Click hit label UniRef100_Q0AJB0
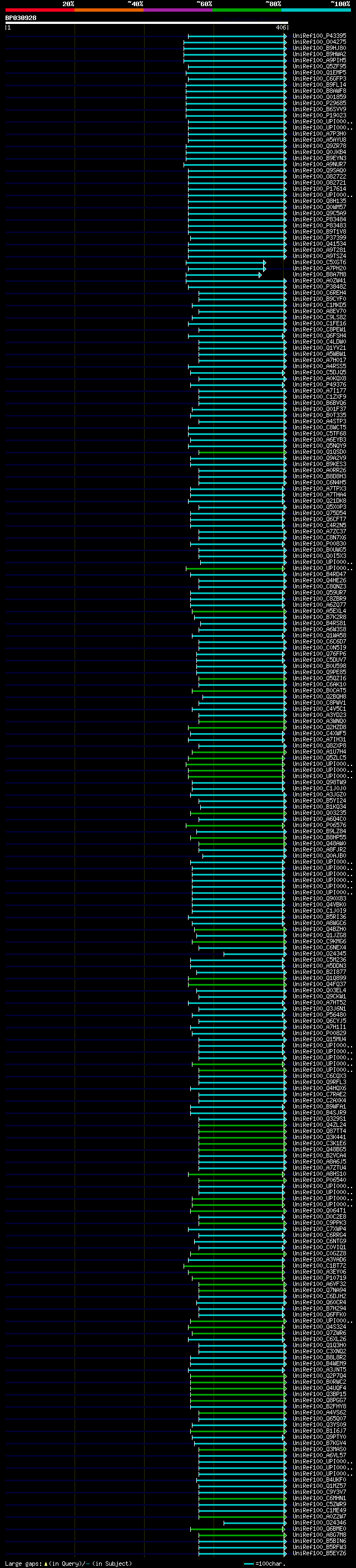Image resolution: width=356 pixels, height=1568 pixels. pos(319,856)
